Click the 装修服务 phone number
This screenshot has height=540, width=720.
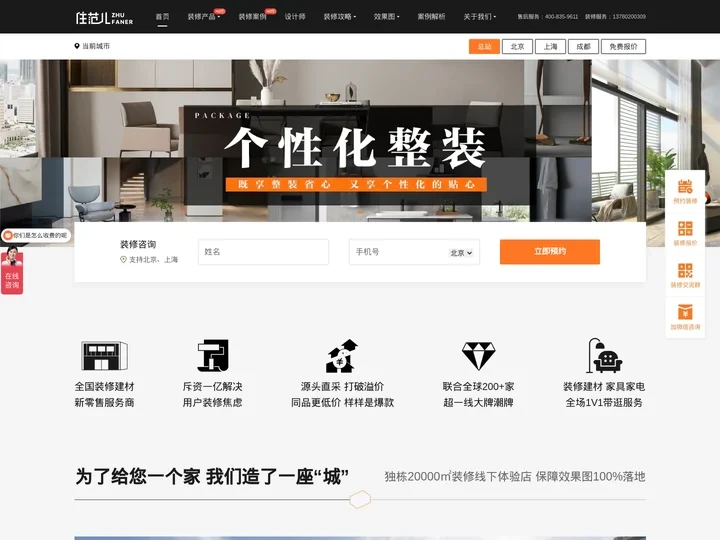615,17
